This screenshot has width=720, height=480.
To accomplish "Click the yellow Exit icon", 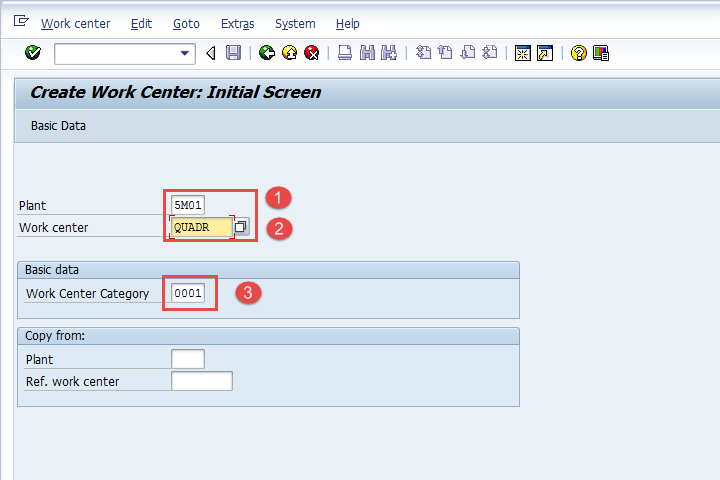I will (289, 53).
